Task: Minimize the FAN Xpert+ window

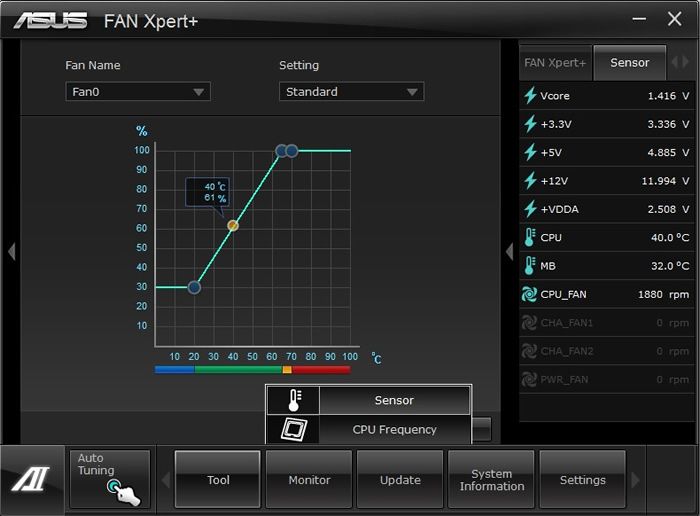Action: point(639,19)
